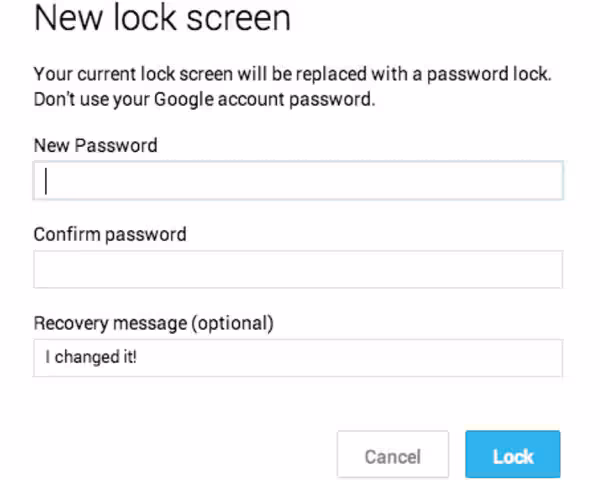Click the sentence about replacing the current lock screen
This screenshot has height=480, width=600.
[293, 75]
